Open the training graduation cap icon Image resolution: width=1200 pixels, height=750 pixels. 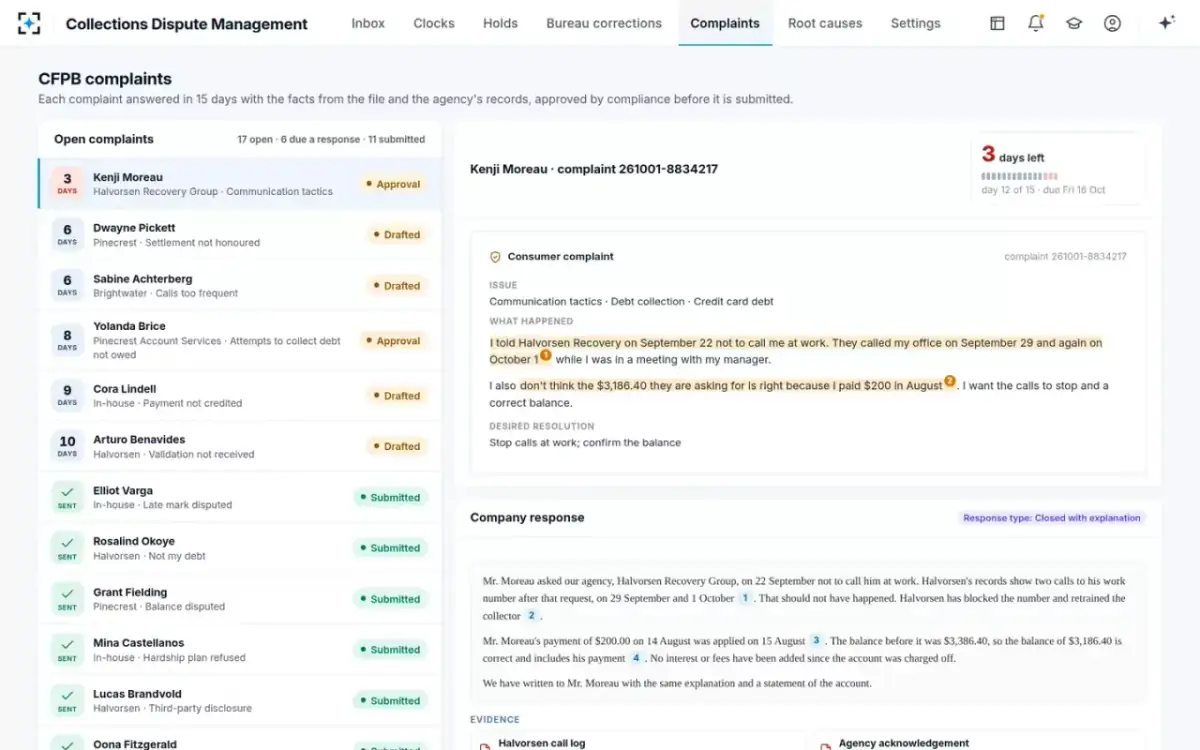[x=1074, y=23]
